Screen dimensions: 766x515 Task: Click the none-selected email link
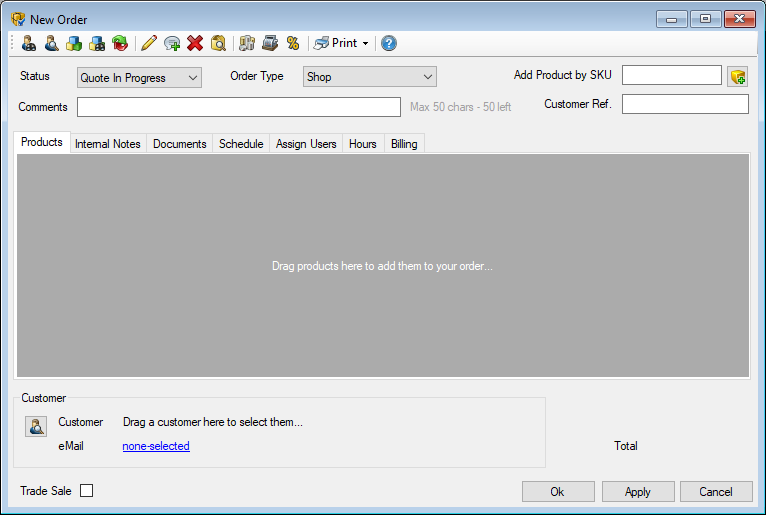156,446
